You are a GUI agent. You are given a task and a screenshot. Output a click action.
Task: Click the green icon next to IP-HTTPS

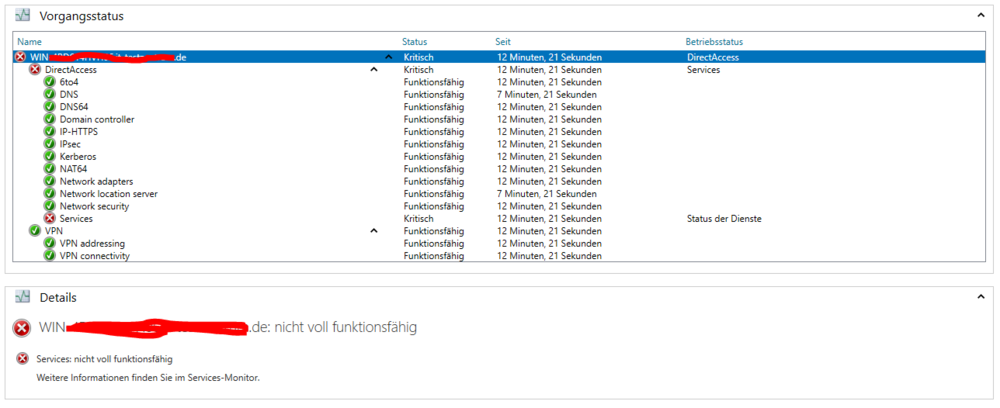pyautogui.click(x=50, y=132)
